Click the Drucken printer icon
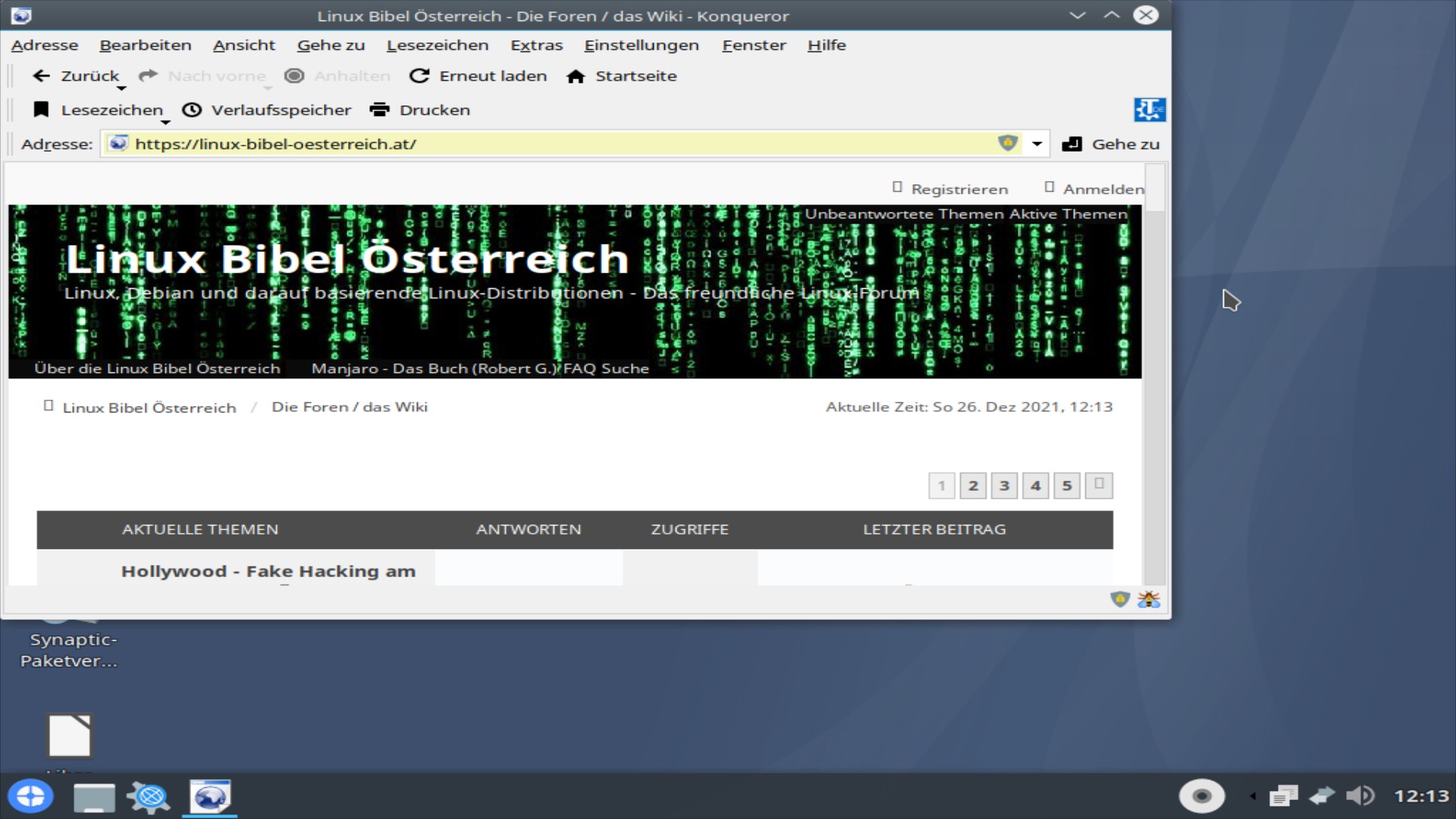Image resolution: width=1456 pixels, height=819 pixels. pyautogui.click(x=380, y=109)
